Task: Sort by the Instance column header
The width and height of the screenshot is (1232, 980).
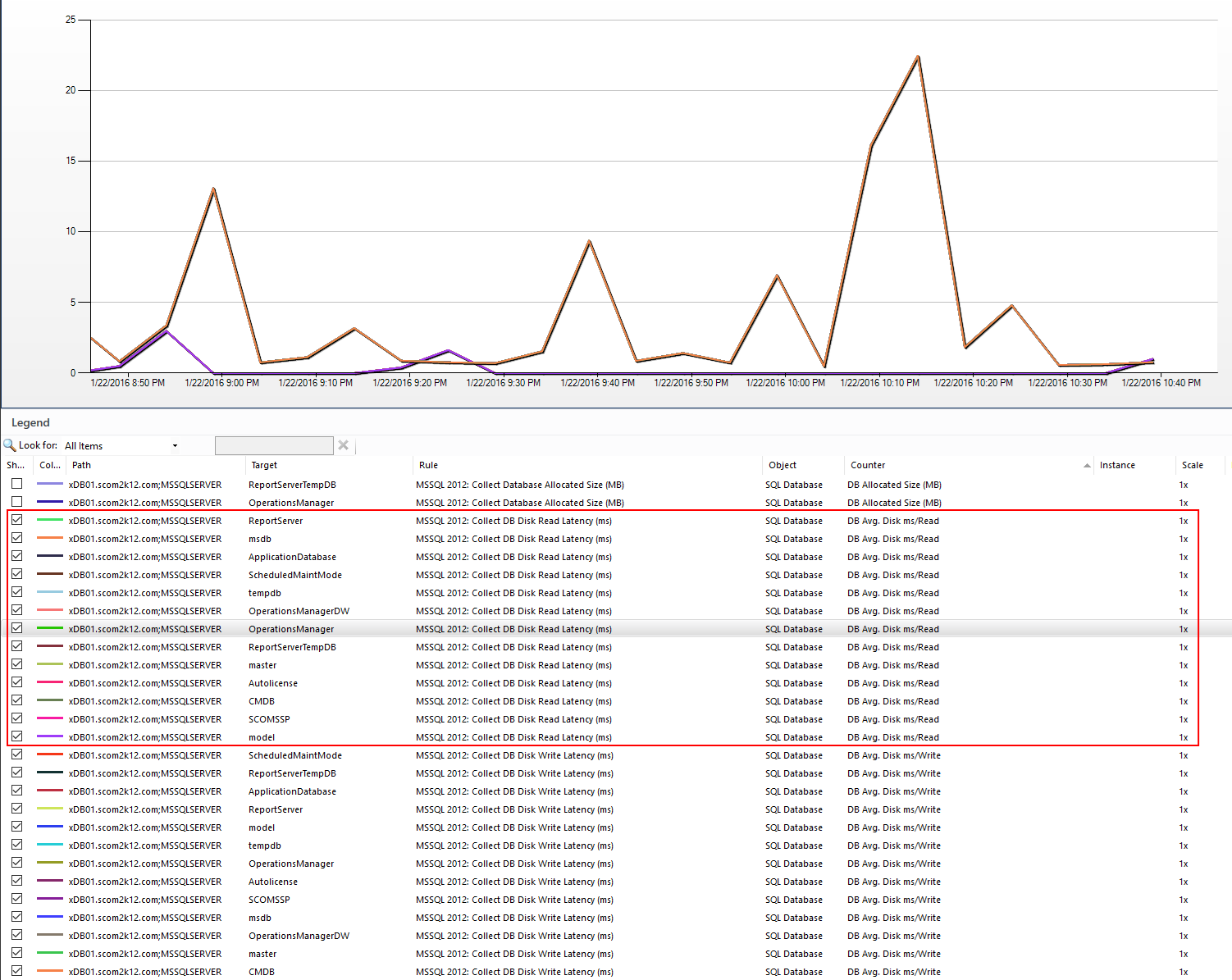Action: [1117, 465]
